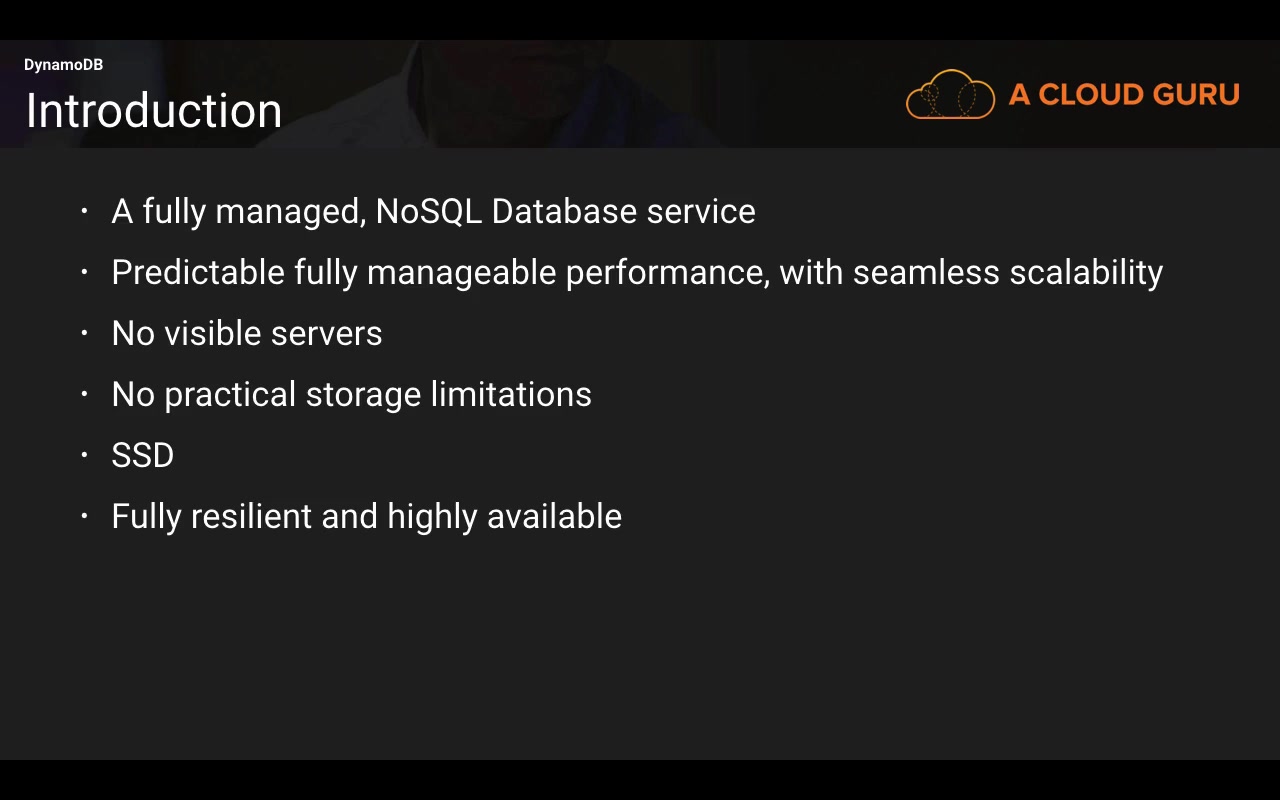Select the "A fully managed, NoSQL Database service" line
The image size is (1280, 800).
433,212
